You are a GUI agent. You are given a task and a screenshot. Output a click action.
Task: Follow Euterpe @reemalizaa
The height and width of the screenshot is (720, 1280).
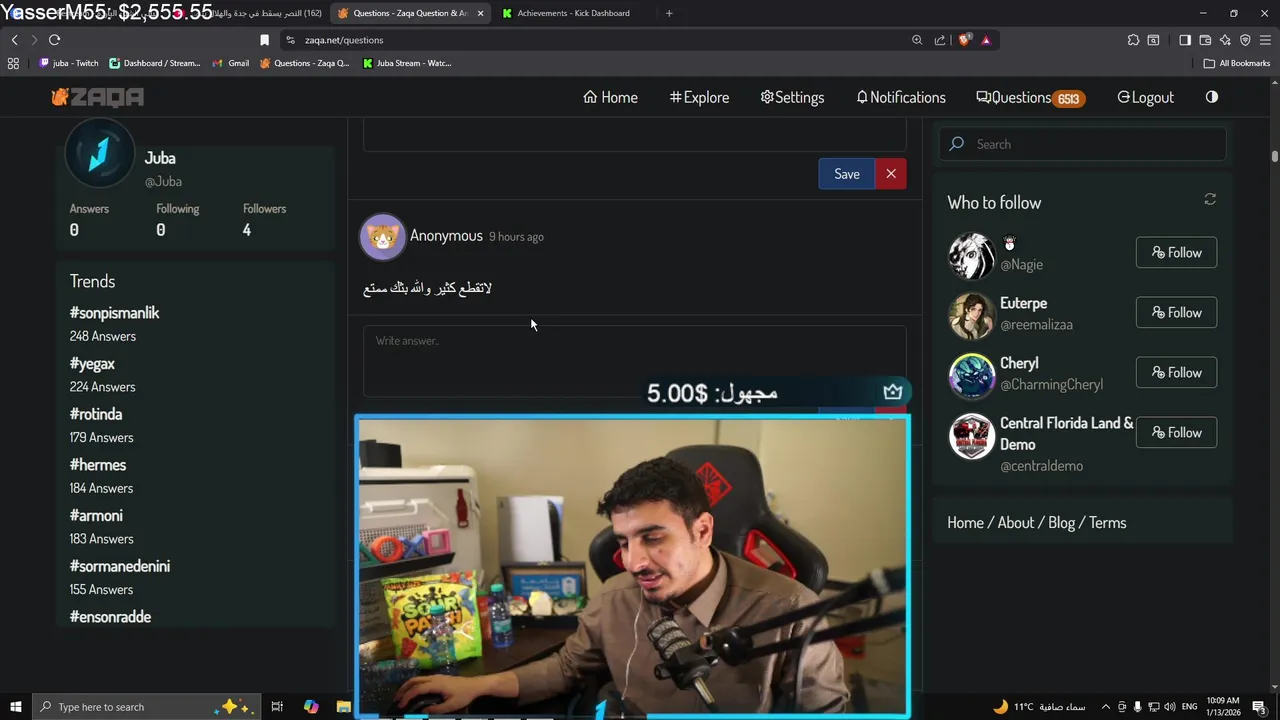click(x=1176, y=313)
